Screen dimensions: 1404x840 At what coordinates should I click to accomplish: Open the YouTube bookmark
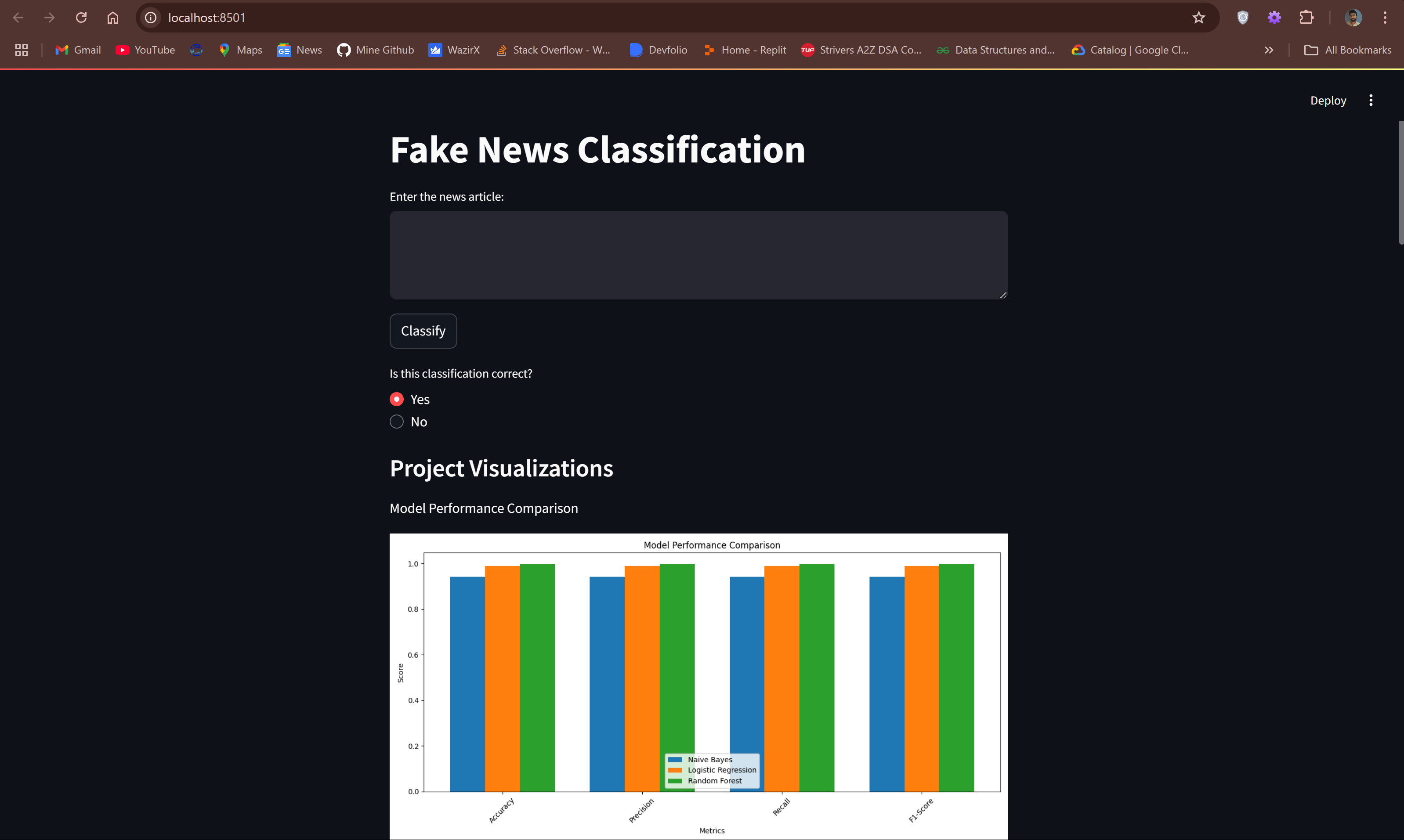pos(145,50)
